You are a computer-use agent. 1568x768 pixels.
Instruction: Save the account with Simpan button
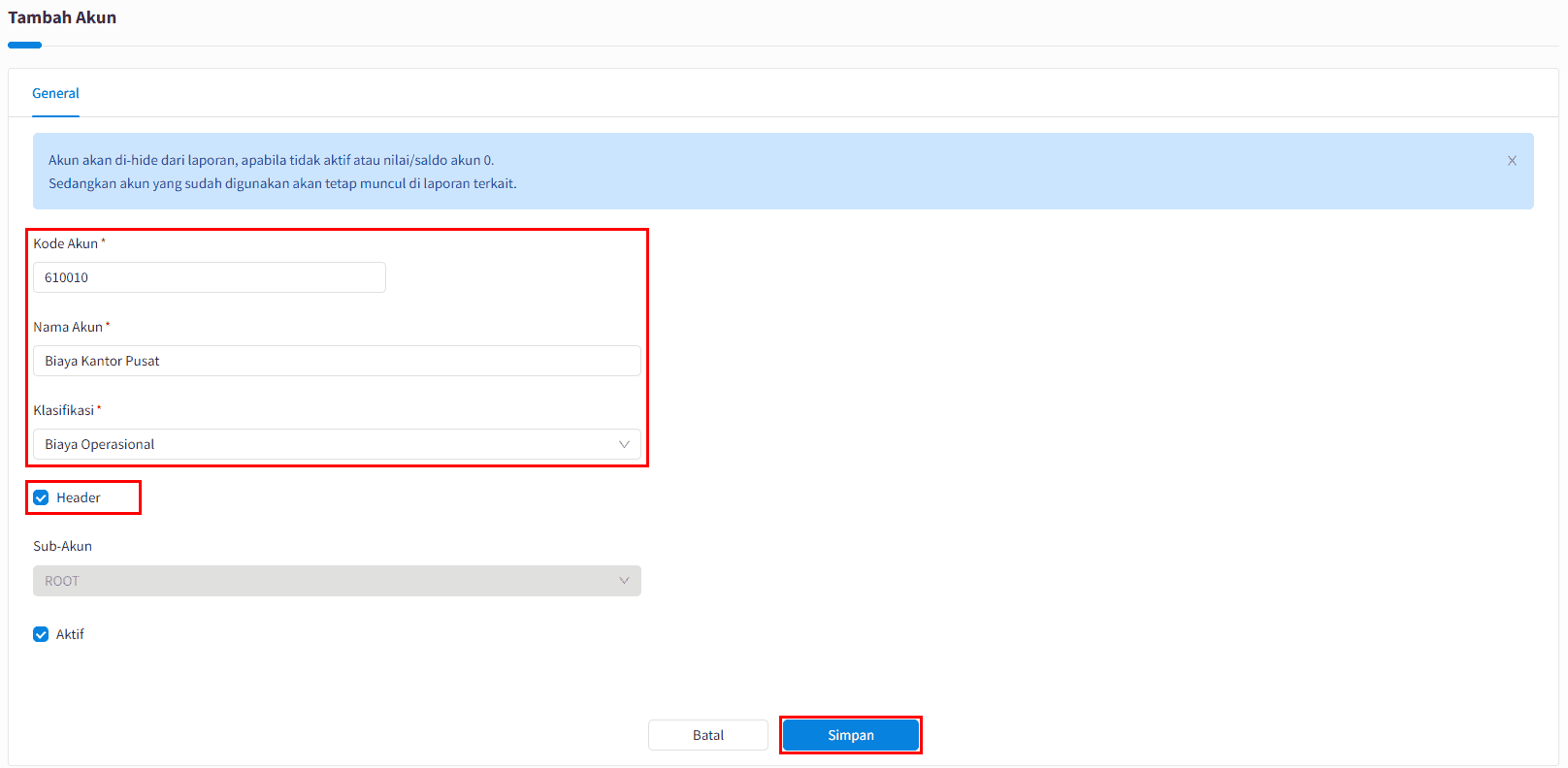[x=851, y=735]
